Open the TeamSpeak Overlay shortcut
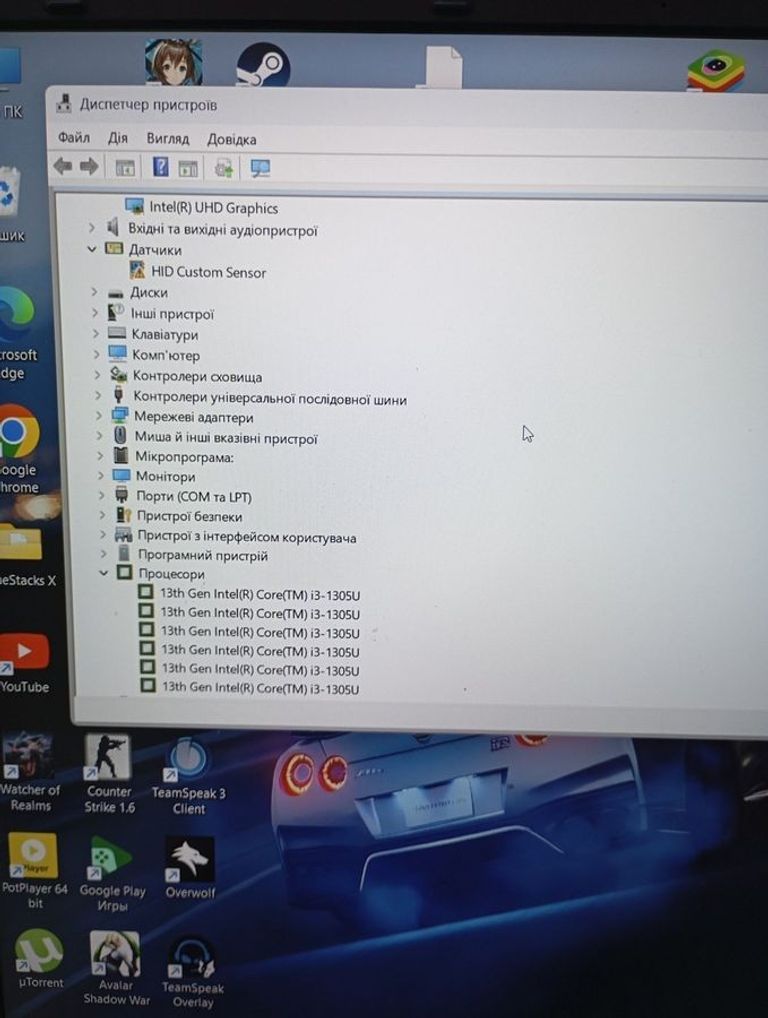 [x=192, y=972]
